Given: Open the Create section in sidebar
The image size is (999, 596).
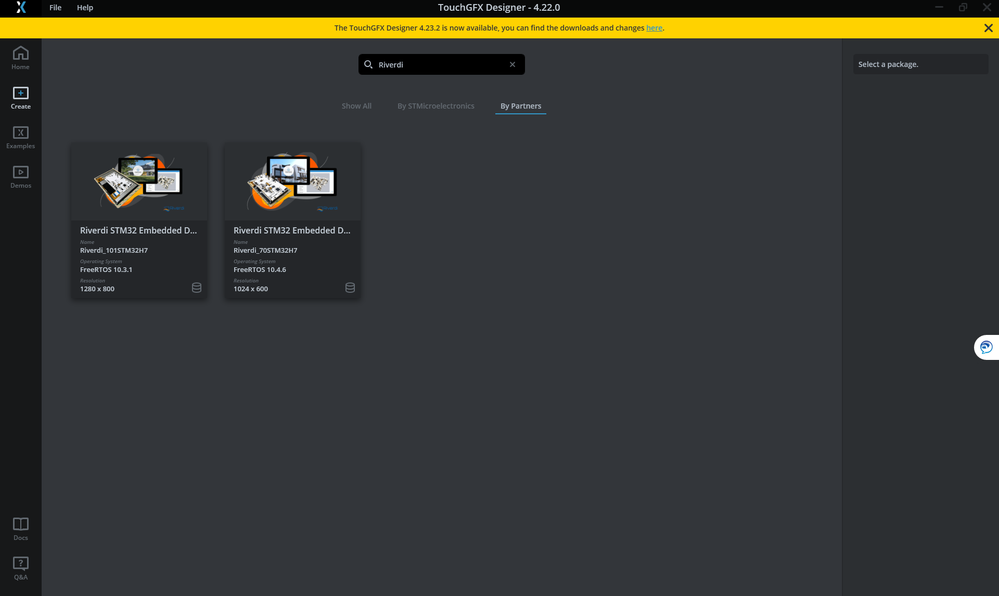Looking at the screenshot, I should [20, 98].
